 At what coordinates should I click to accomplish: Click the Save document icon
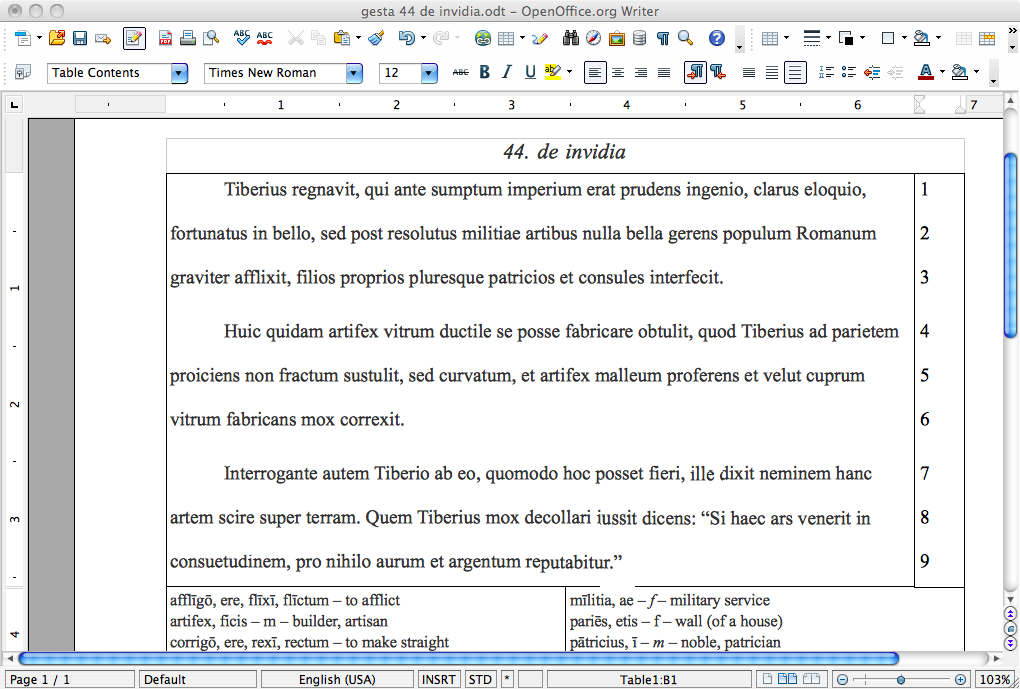click(x=79, y=38)
